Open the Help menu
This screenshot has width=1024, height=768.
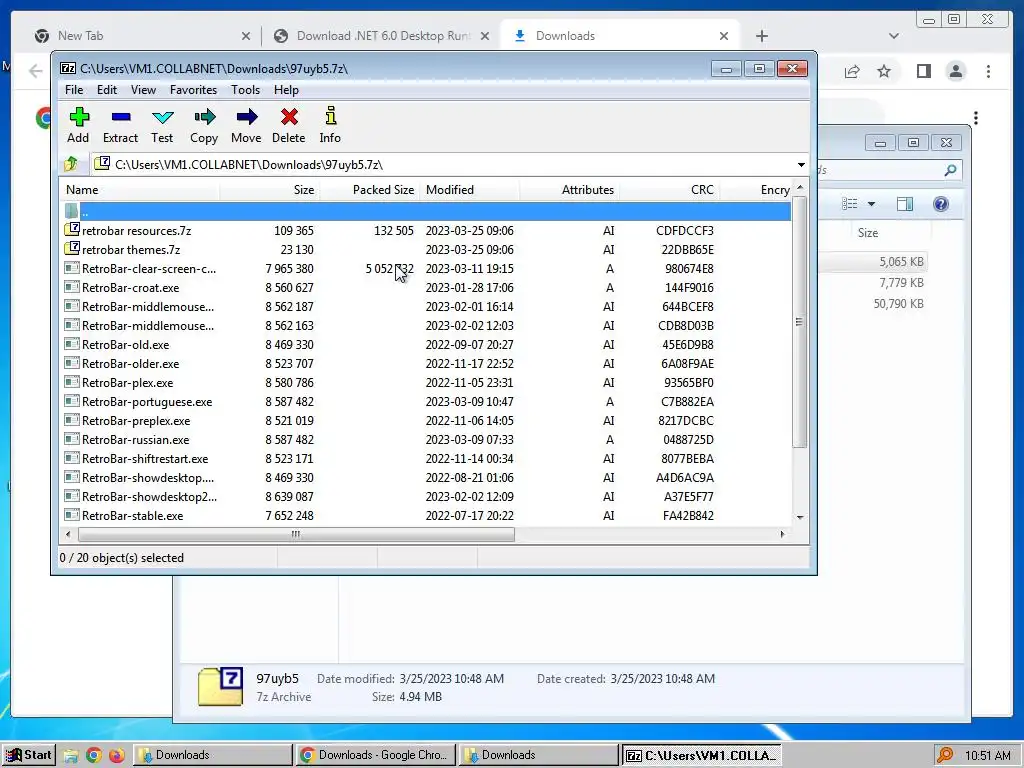[286, 90]
